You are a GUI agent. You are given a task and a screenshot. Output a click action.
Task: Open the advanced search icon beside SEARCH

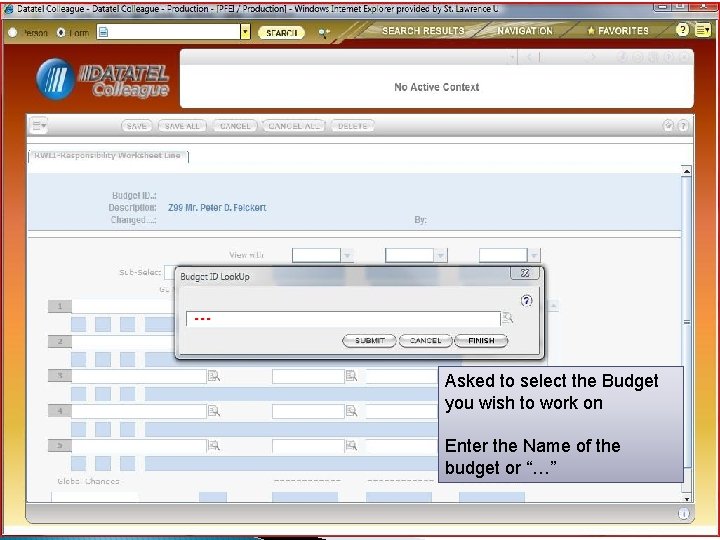[324, 32]
